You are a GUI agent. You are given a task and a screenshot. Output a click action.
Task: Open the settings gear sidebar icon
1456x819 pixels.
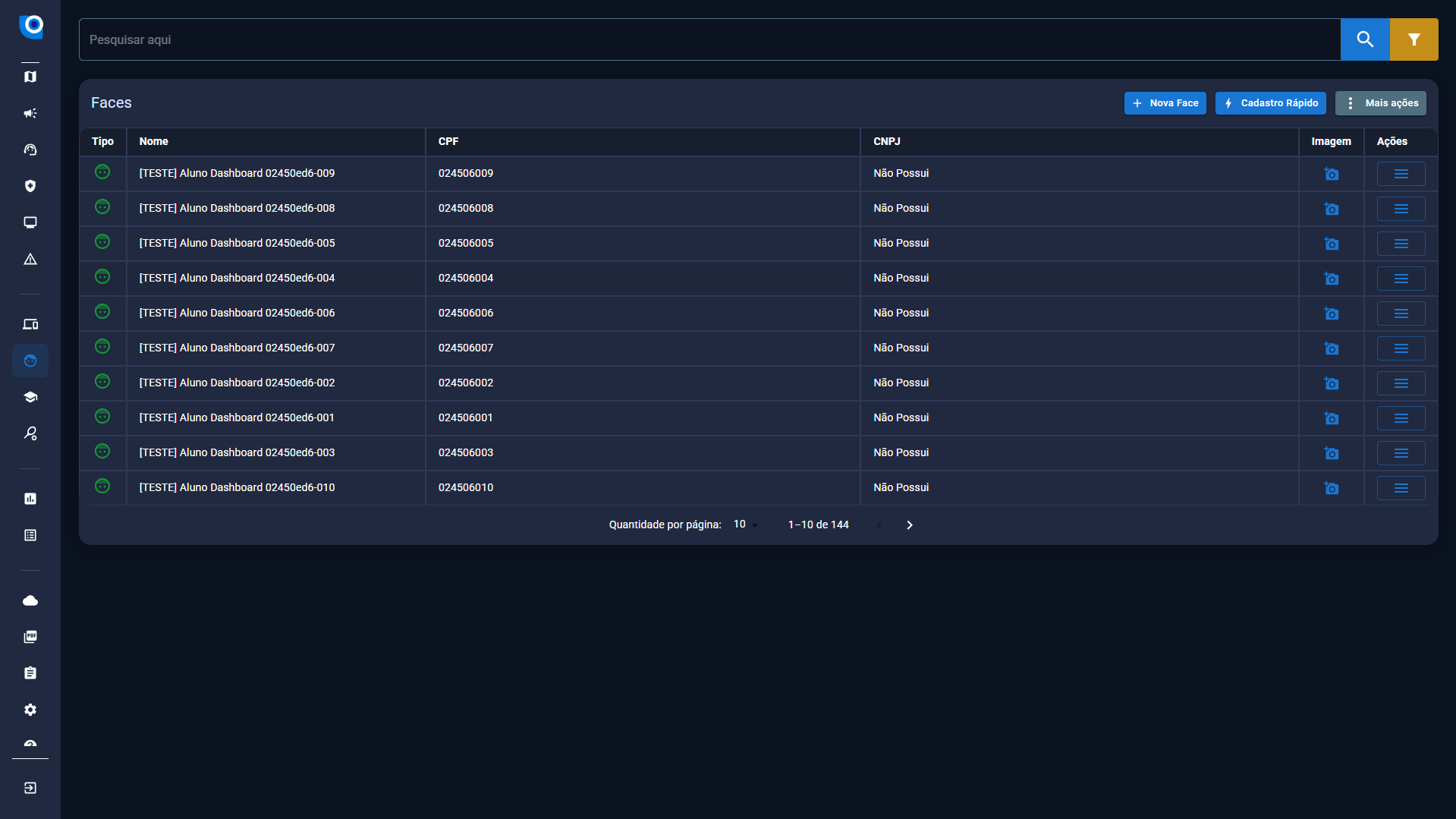click(x=30, y=710)
